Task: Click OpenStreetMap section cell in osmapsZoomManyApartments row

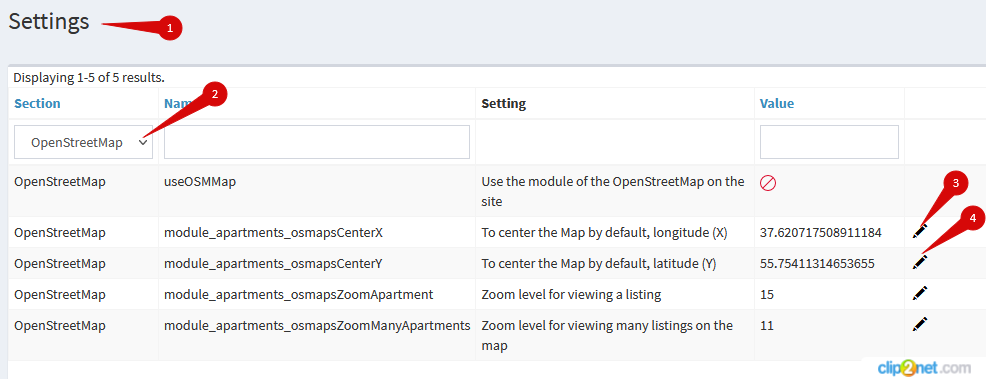Action: (x=60, y=326)
